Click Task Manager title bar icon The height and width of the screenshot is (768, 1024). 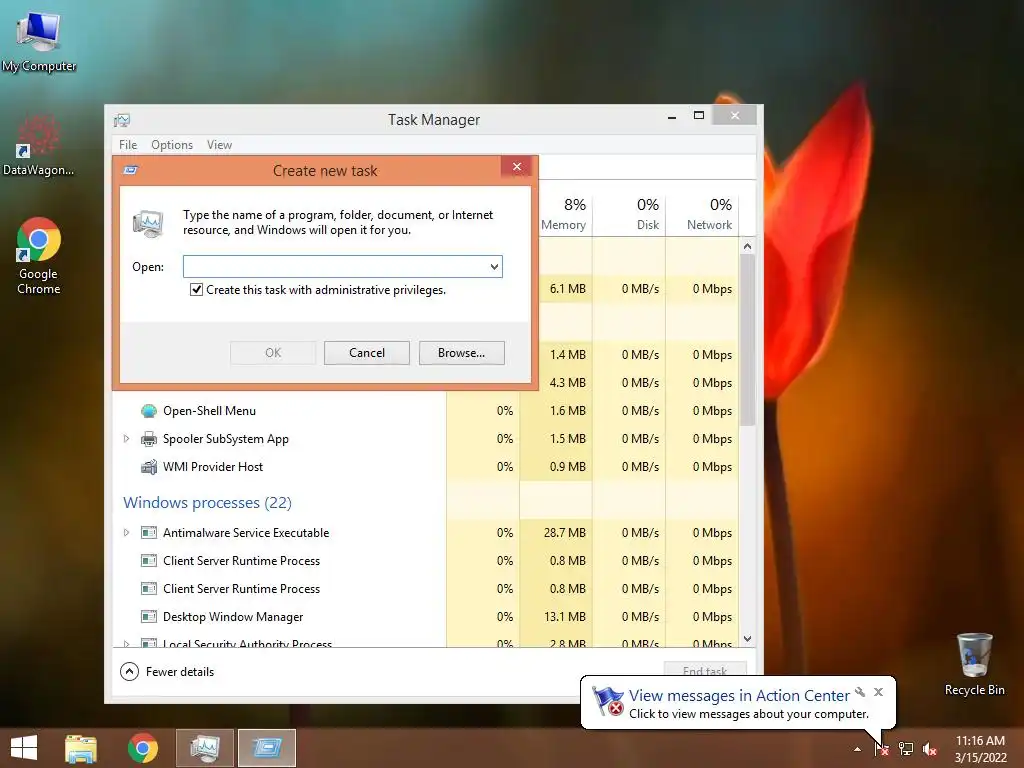122,120
